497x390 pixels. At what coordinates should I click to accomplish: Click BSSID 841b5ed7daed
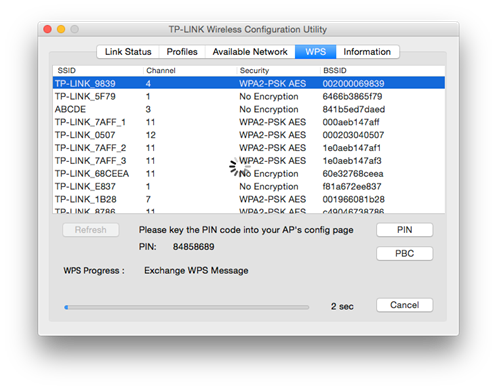coord(354,109)
